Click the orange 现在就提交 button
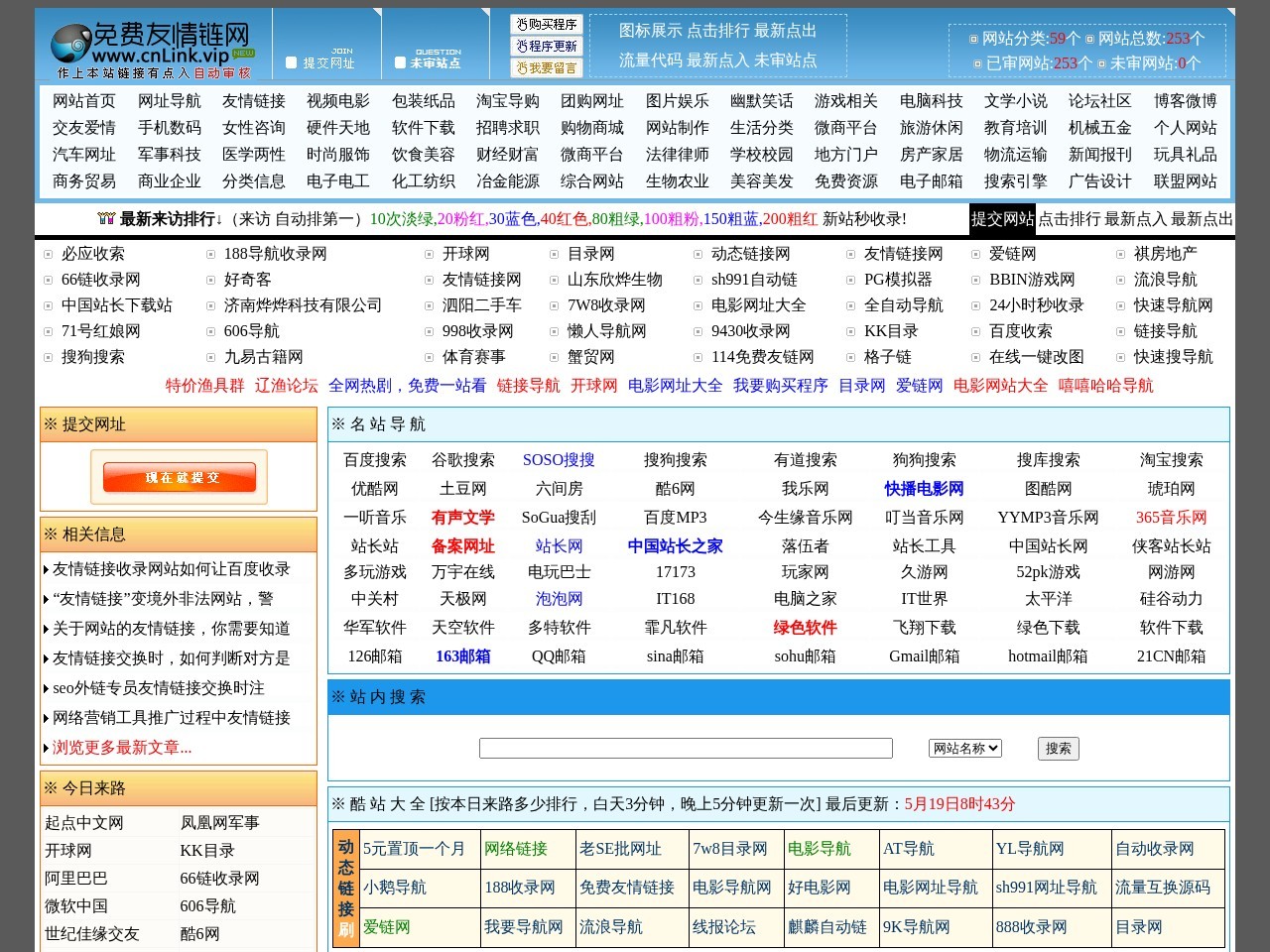Image resolution: width=1270 pixels, height=952 pixels. (x=180, y=477)
